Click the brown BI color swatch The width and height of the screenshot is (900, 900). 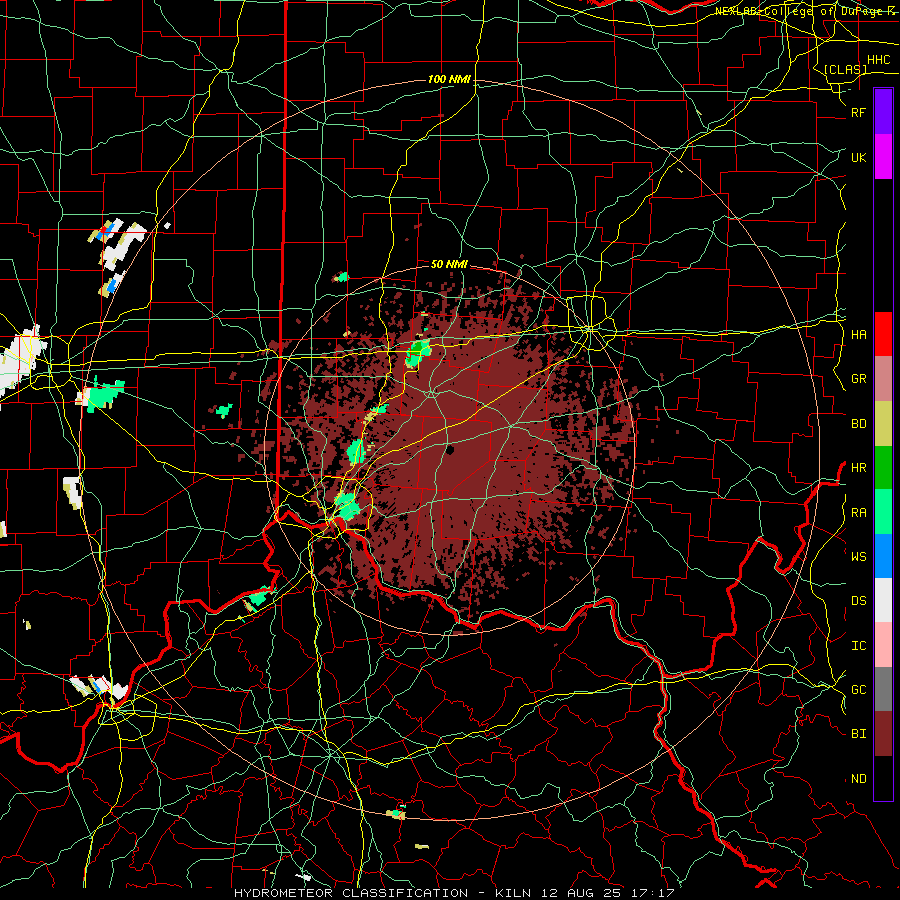[x=883, y=734]
